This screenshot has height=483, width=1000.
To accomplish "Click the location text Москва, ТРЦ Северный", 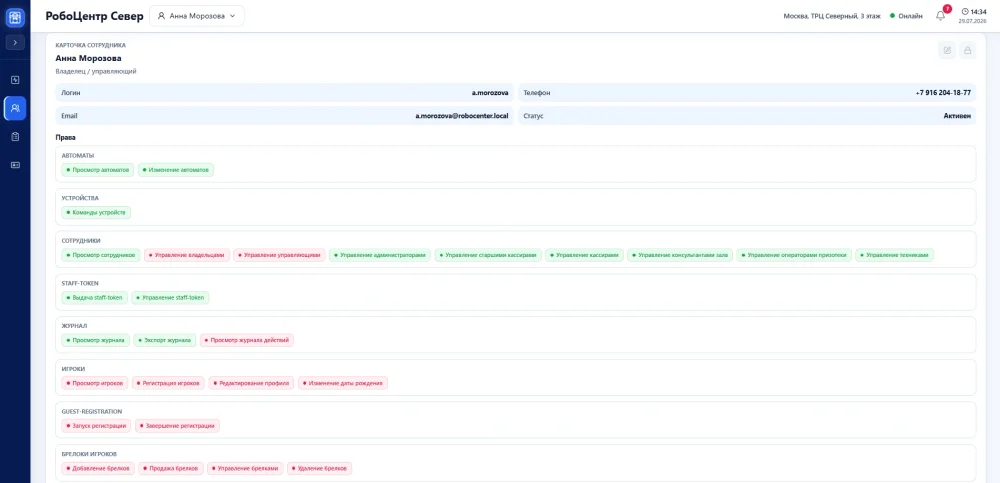I will 833,16.
